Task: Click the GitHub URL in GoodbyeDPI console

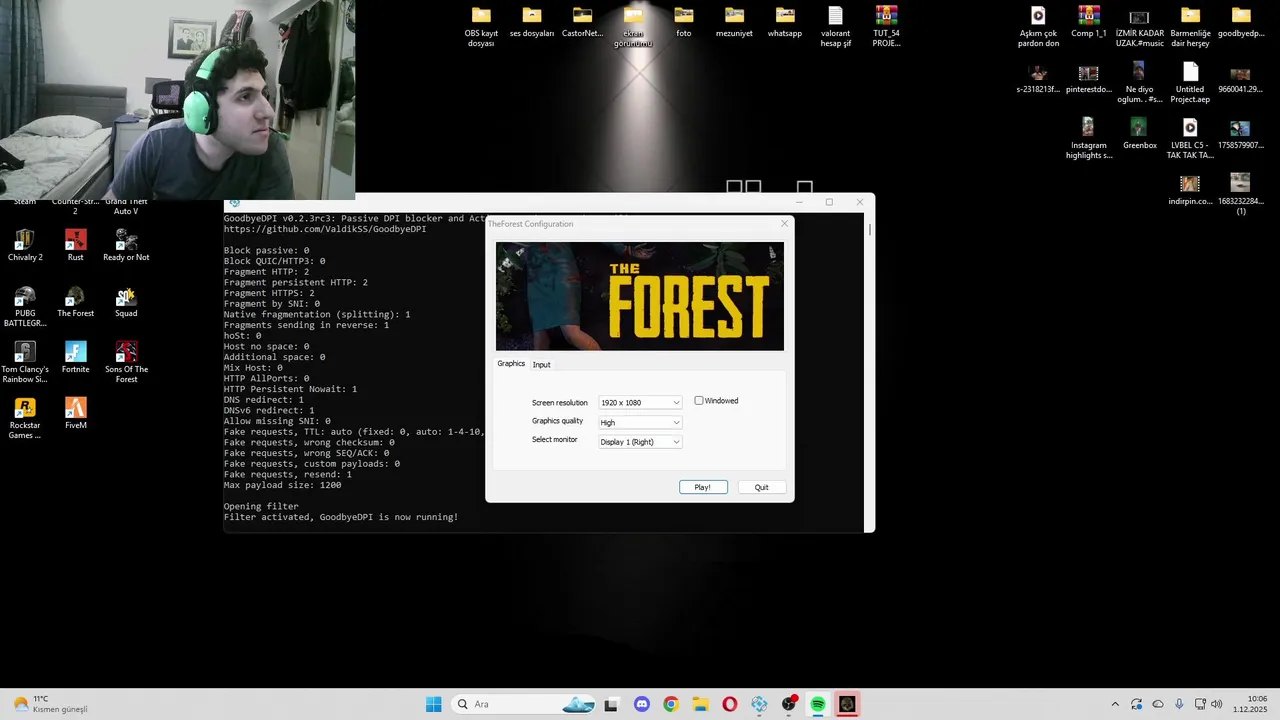Action: click(325, 229)
